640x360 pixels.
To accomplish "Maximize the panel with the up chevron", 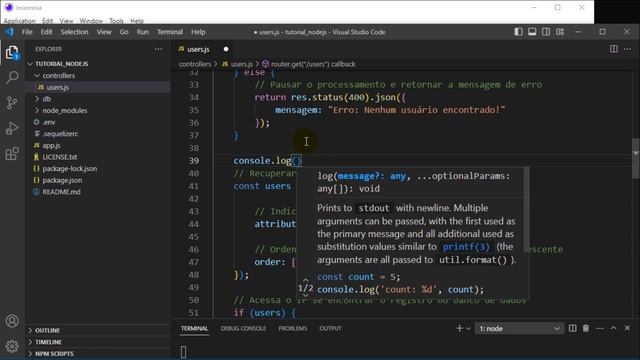I will point(613,328).
